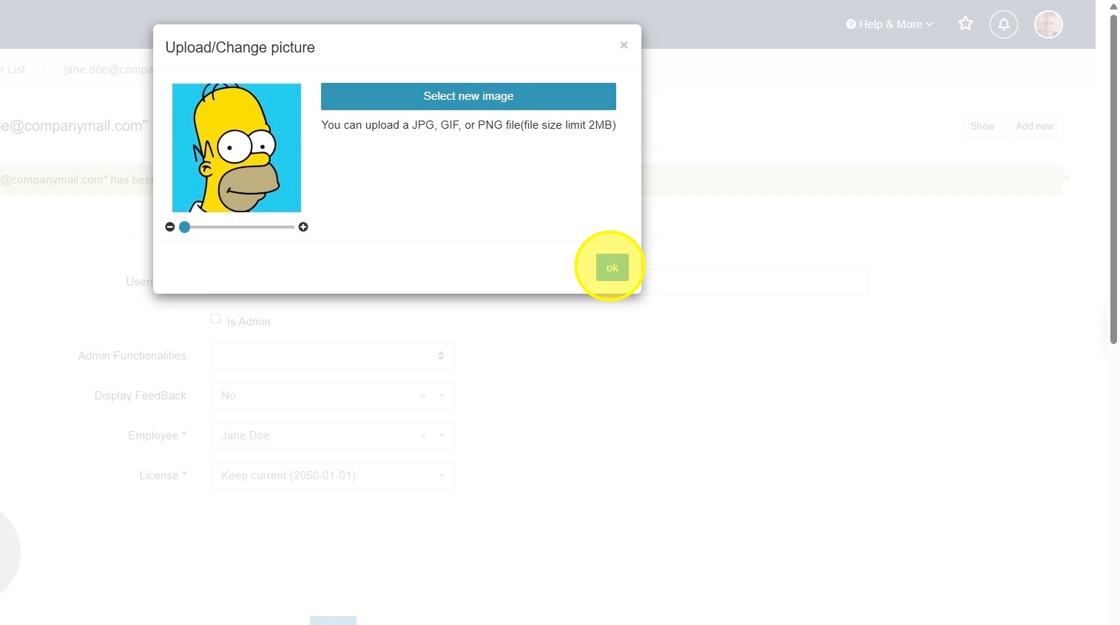Expand the Employee dropdown arrow
The image size is (1120, 625).
pyautogui.click(x=441, y=436)
